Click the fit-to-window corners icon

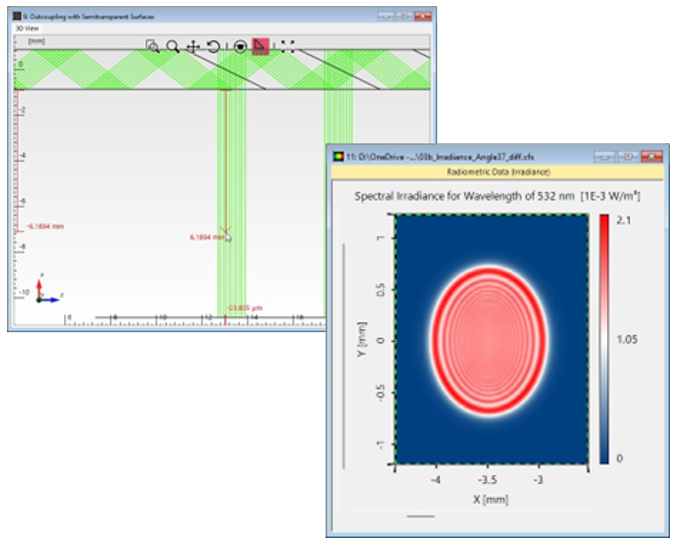(x=287, y=46)
